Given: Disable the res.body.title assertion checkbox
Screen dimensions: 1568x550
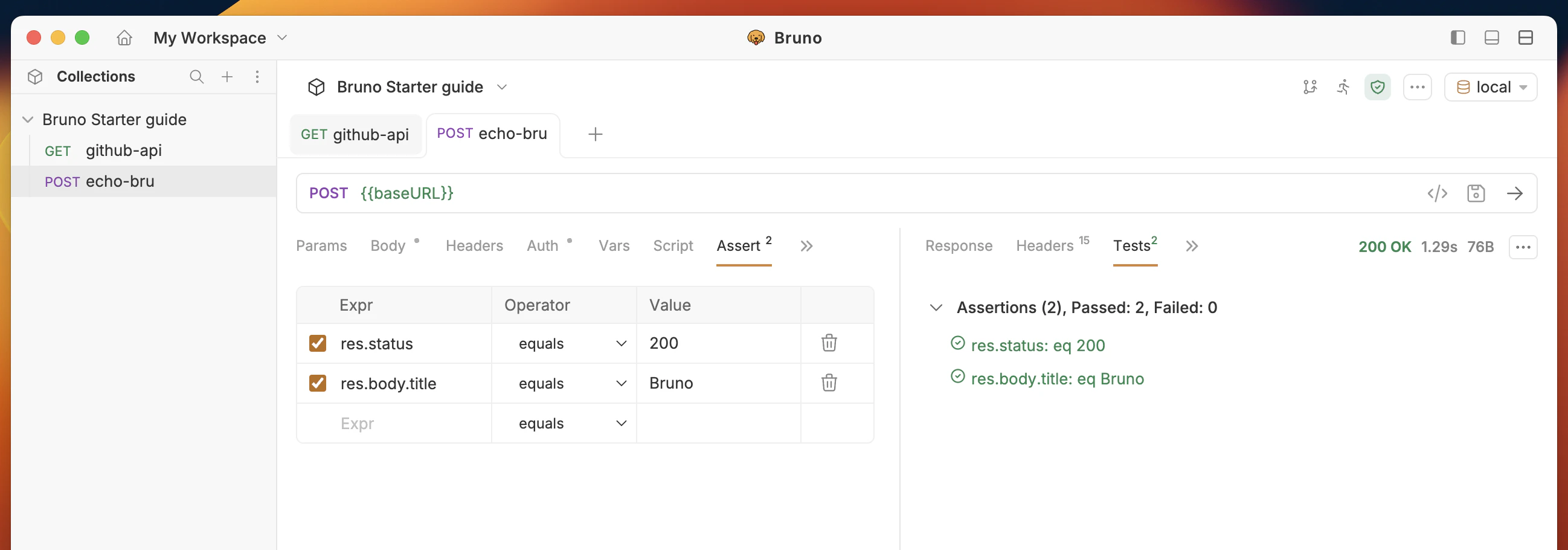Looking at the screenshot, I should click(318, 383).
